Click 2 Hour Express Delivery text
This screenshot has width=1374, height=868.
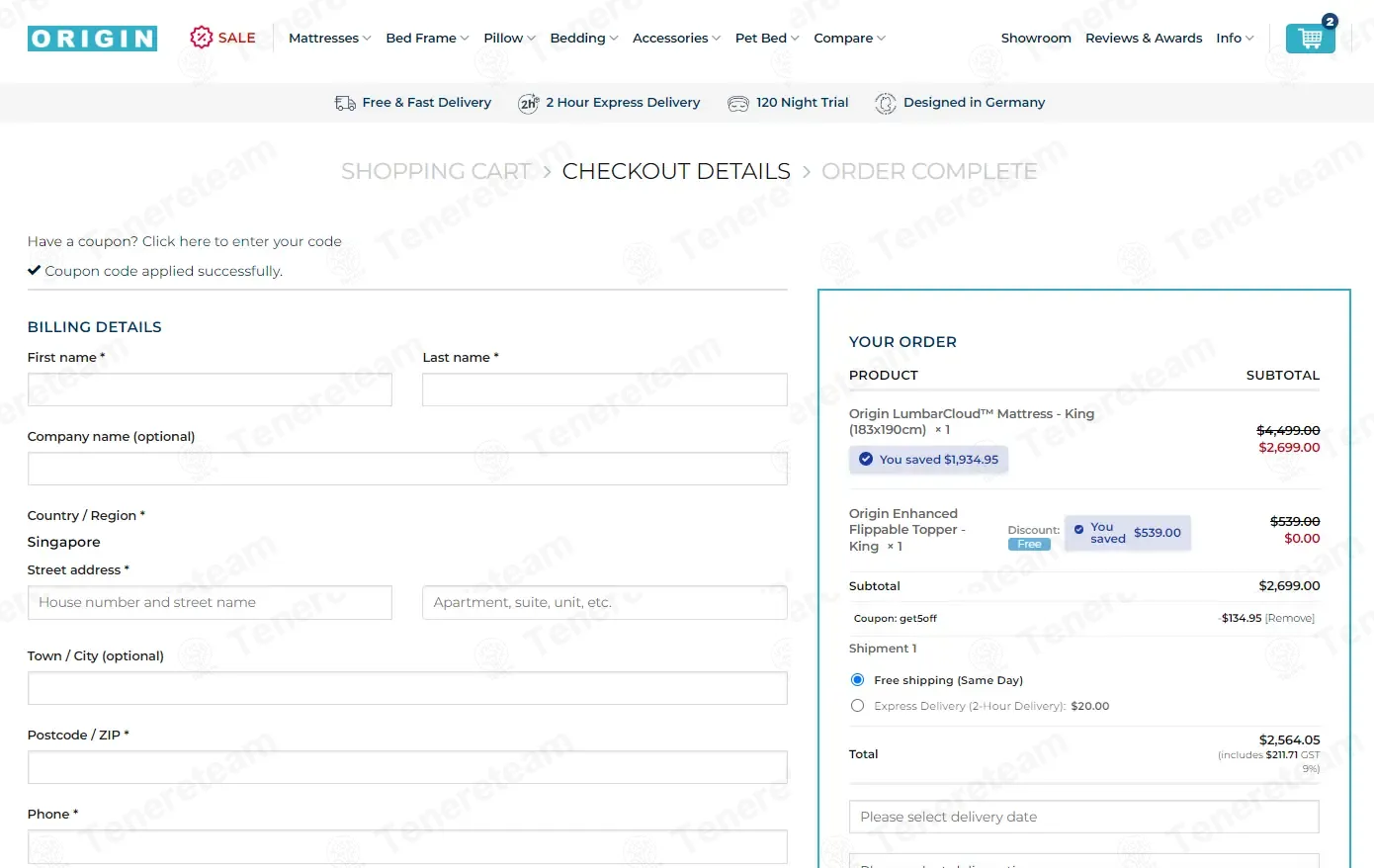point(623,103)
